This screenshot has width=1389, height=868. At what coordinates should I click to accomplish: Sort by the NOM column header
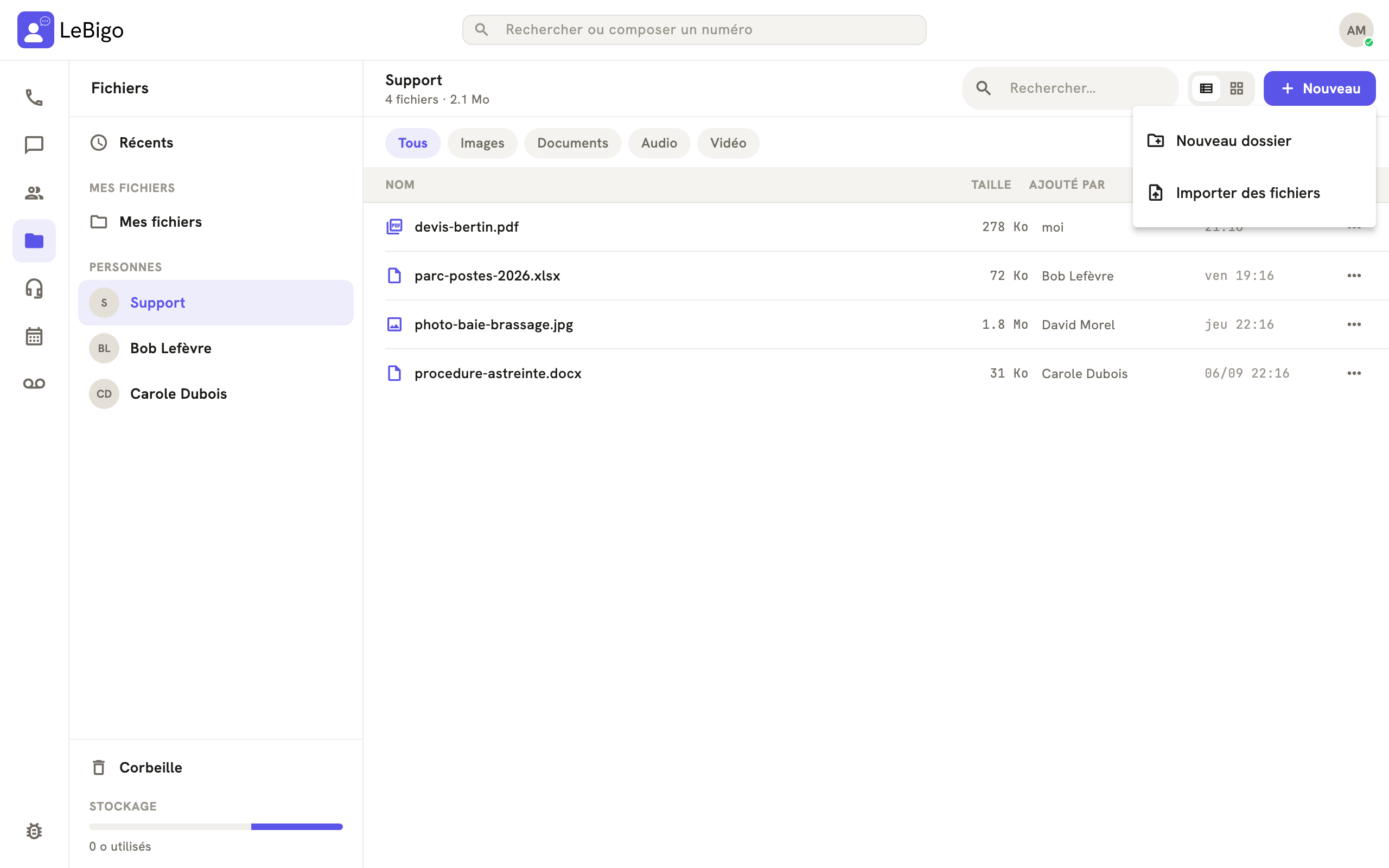click(399, 185)
